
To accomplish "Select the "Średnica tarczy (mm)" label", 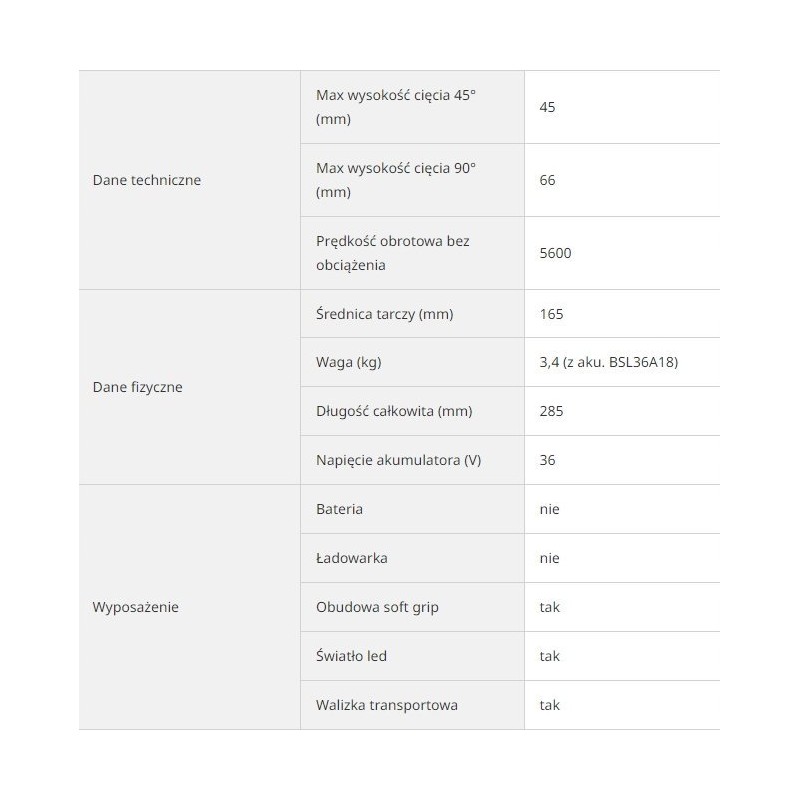I will 384,314.
